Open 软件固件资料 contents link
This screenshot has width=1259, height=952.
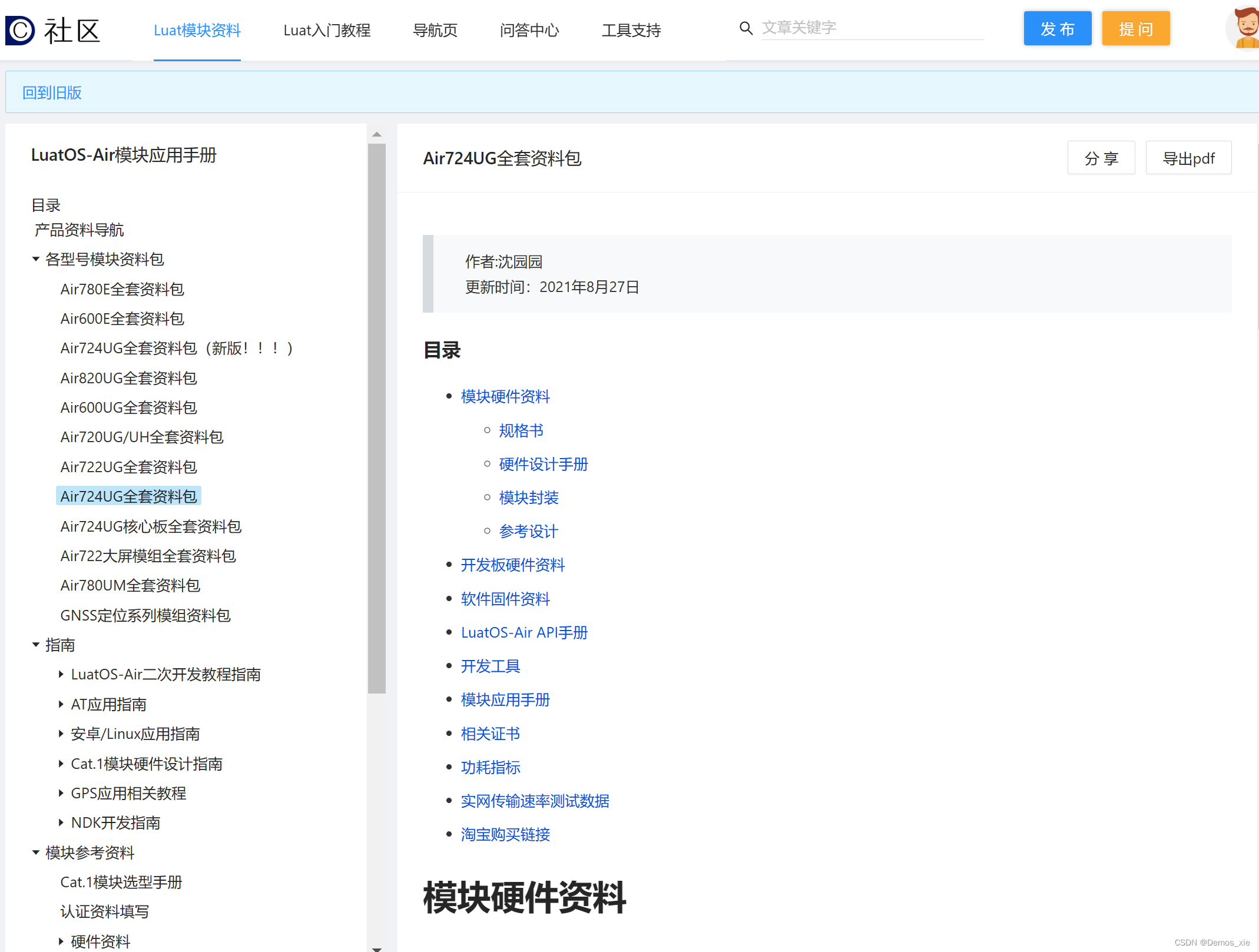coord(505,599)
